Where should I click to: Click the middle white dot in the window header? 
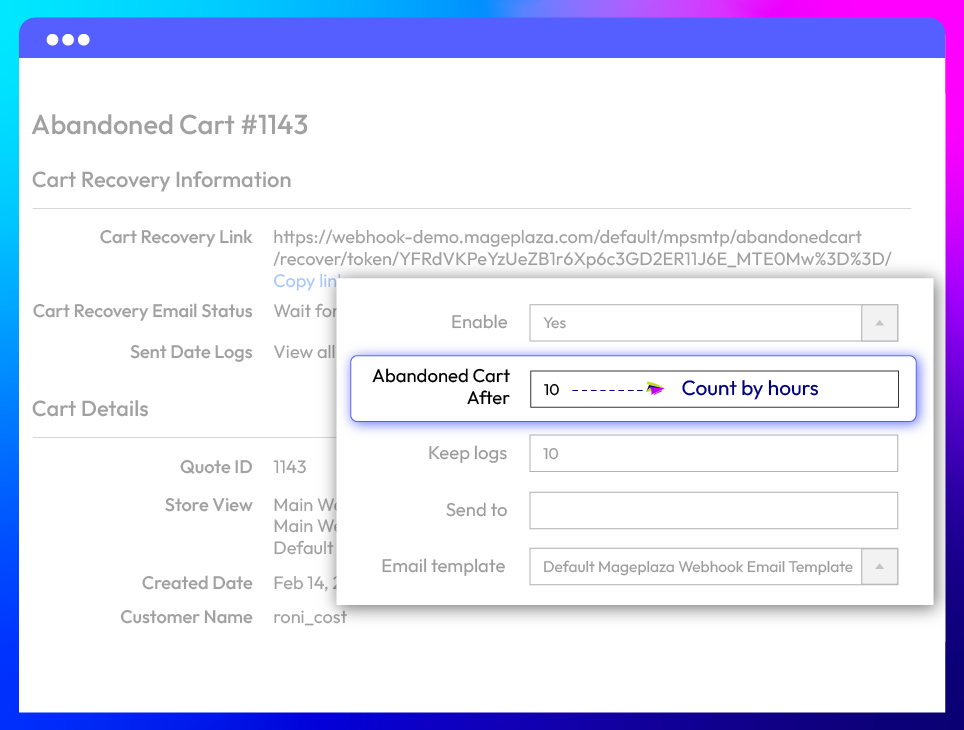pyautogui.click(x=68, y=40)
